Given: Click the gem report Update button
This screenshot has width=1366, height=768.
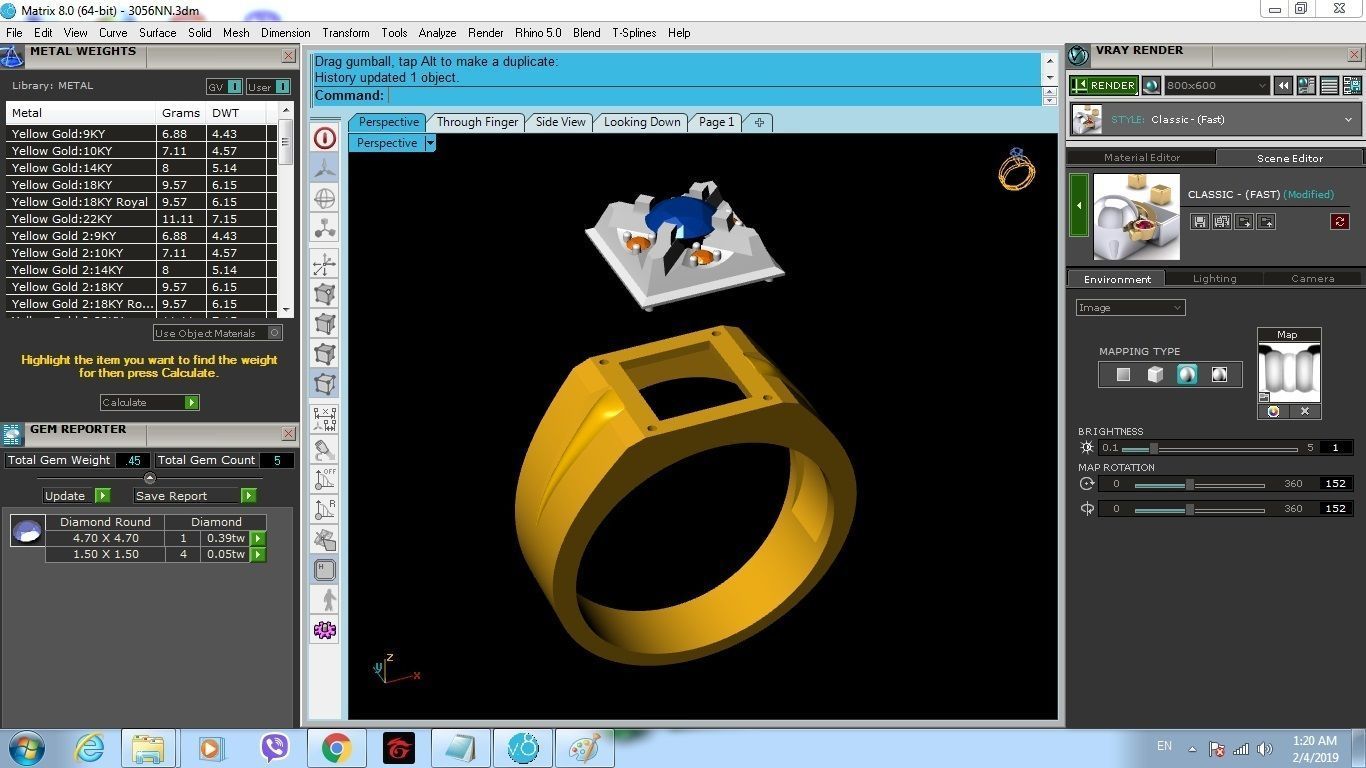Looking at the screenshot, I should tap(76, 496).
